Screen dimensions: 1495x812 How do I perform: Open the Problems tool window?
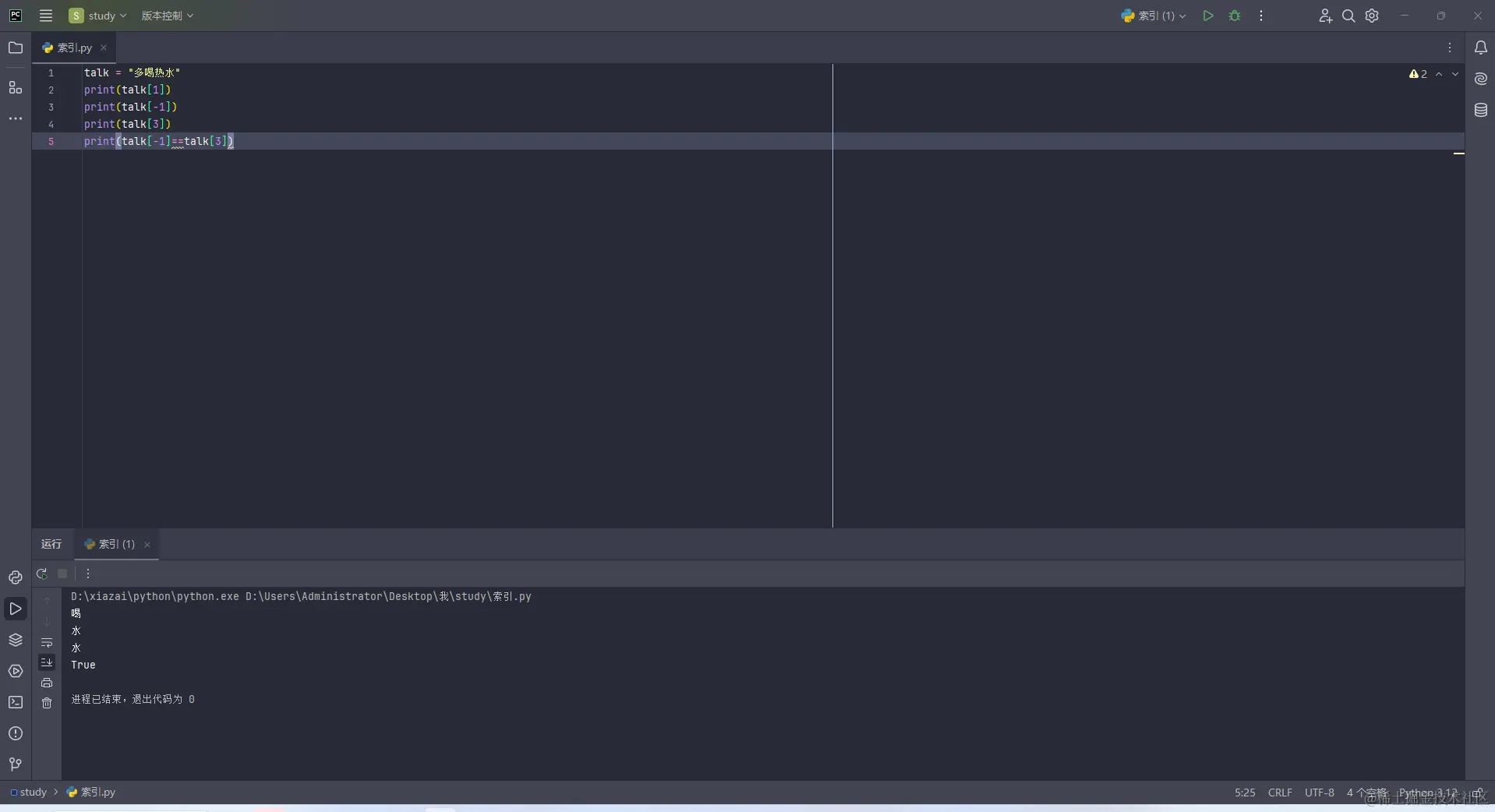16,733
